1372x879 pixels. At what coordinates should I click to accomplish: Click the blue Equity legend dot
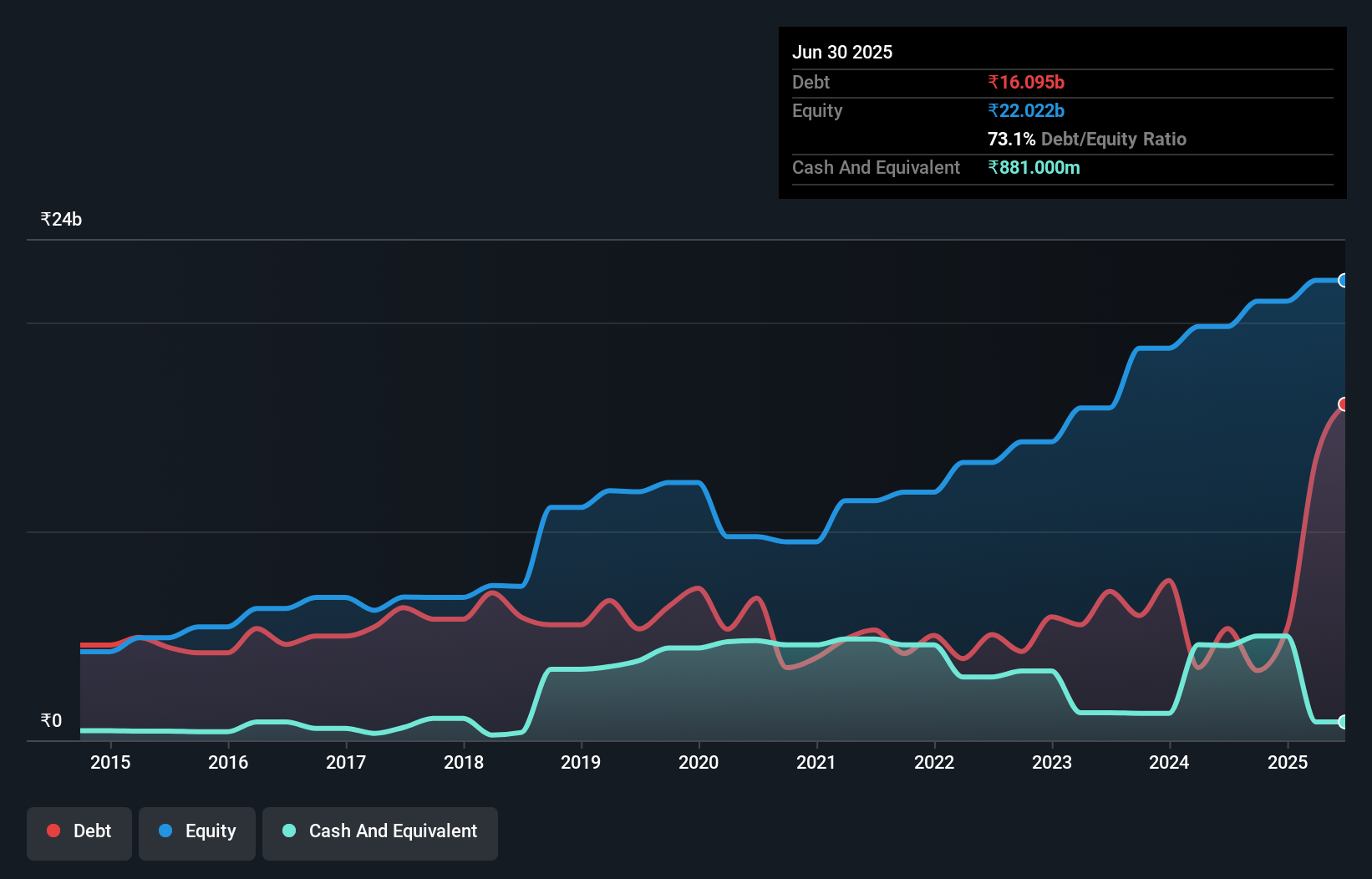click(167, 830)
